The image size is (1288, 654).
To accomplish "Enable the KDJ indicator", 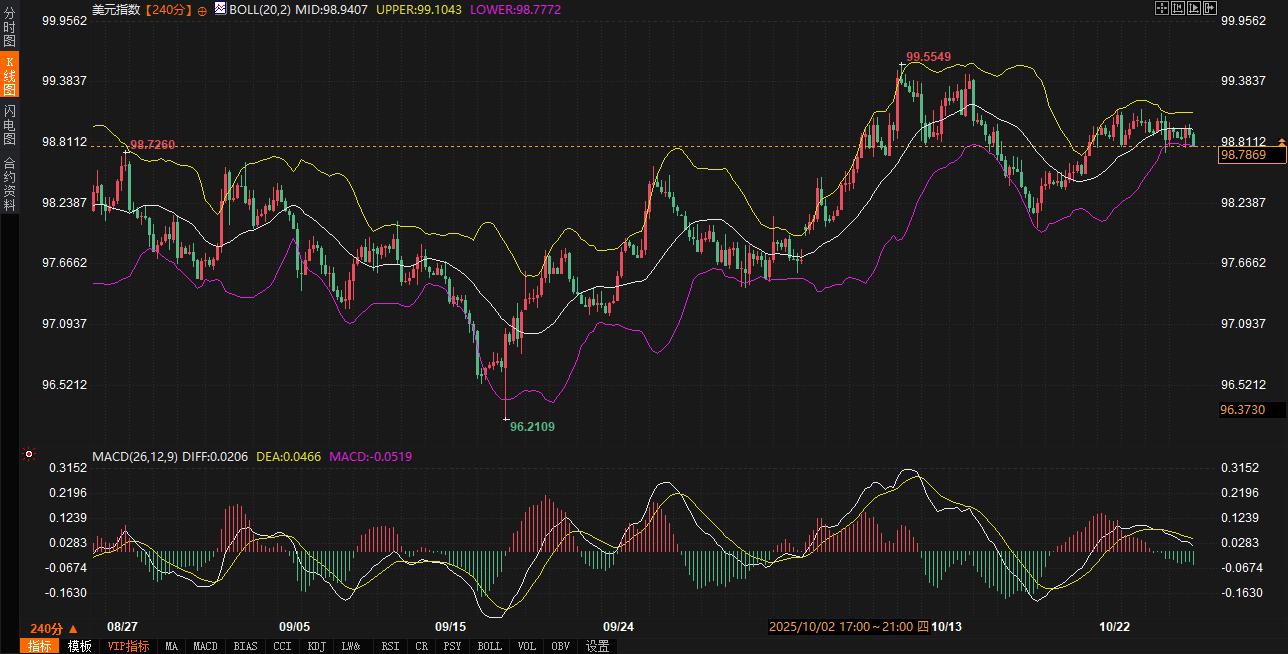I will point(316,646).
